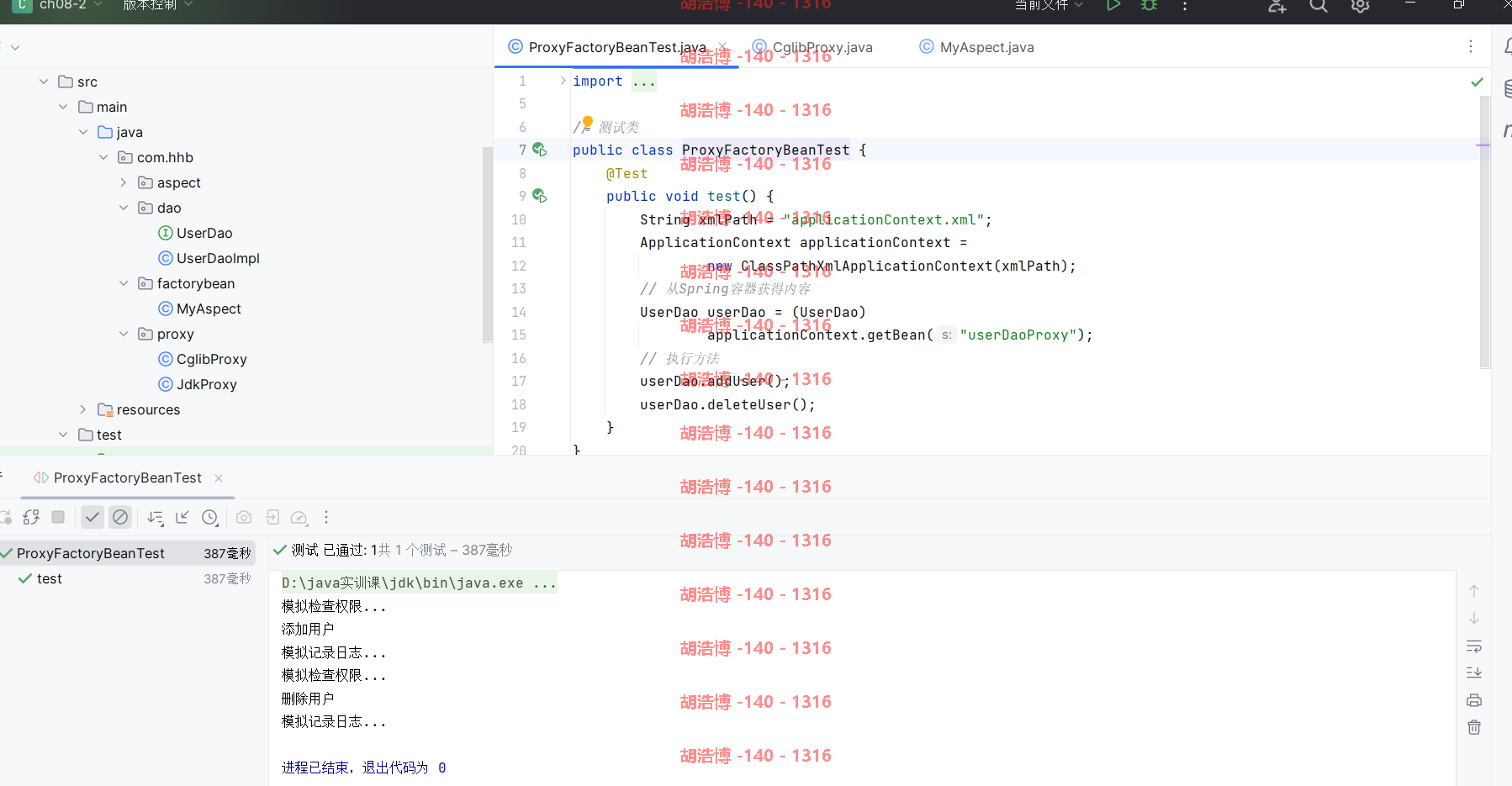Collapse all test results

182,517
